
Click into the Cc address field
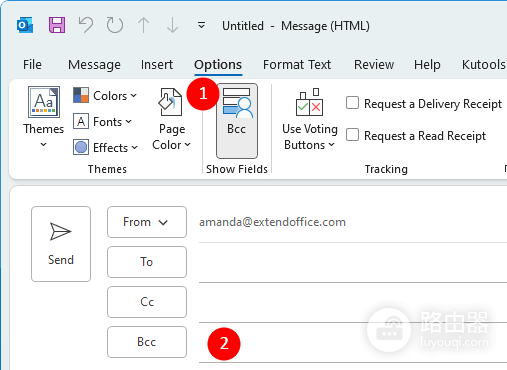353,303
